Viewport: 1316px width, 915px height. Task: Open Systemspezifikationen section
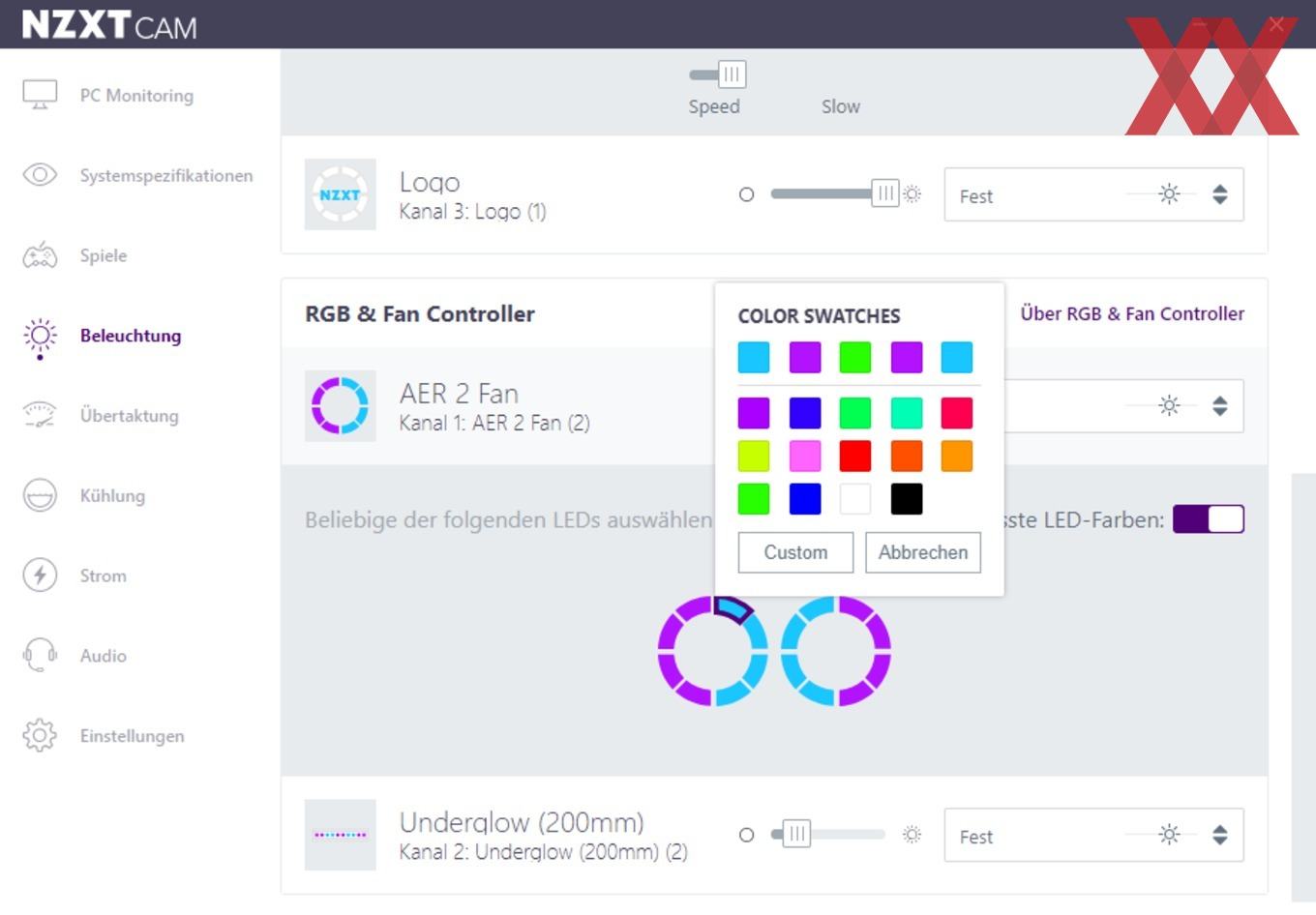coord(166,175)
